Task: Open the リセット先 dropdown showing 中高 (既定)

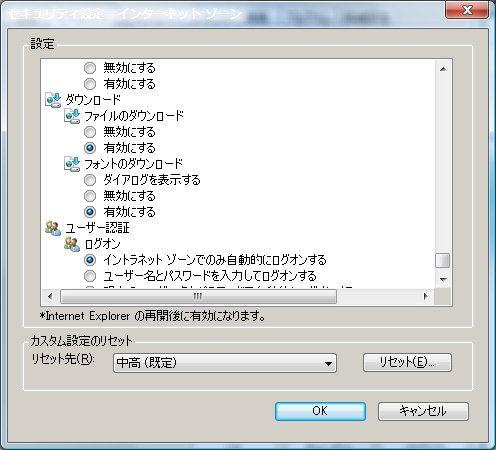Action: tap(225, 363)
